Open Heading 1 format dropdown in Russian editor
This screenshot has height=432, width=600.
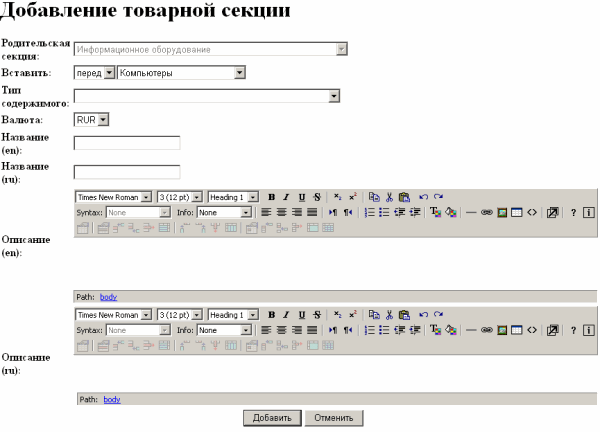click(253, 314)
